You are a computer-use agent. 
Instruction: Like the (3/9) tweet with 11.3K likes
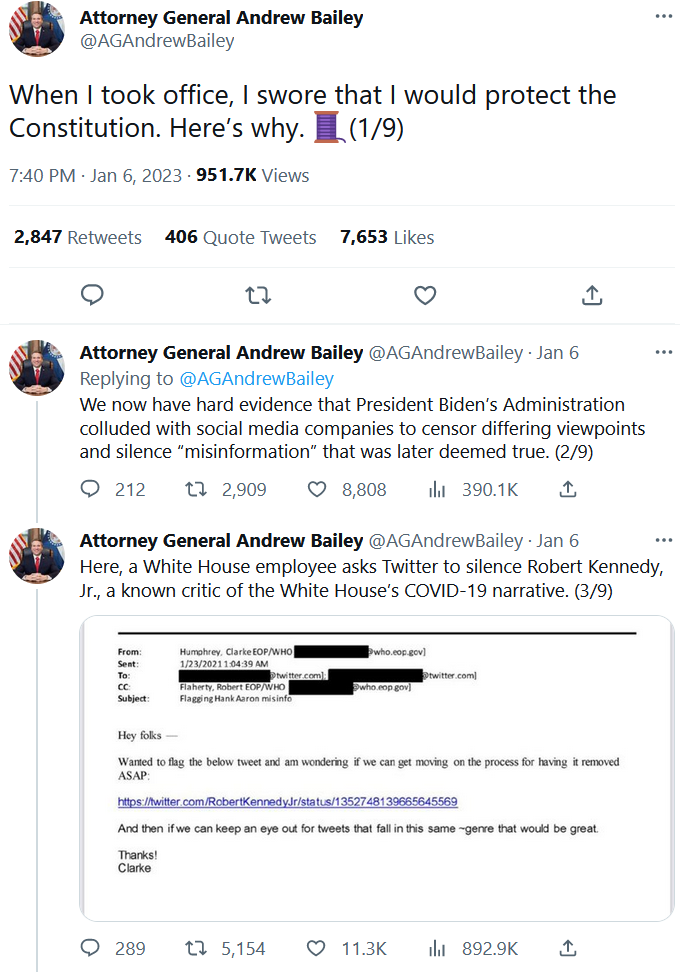(317, 947)
